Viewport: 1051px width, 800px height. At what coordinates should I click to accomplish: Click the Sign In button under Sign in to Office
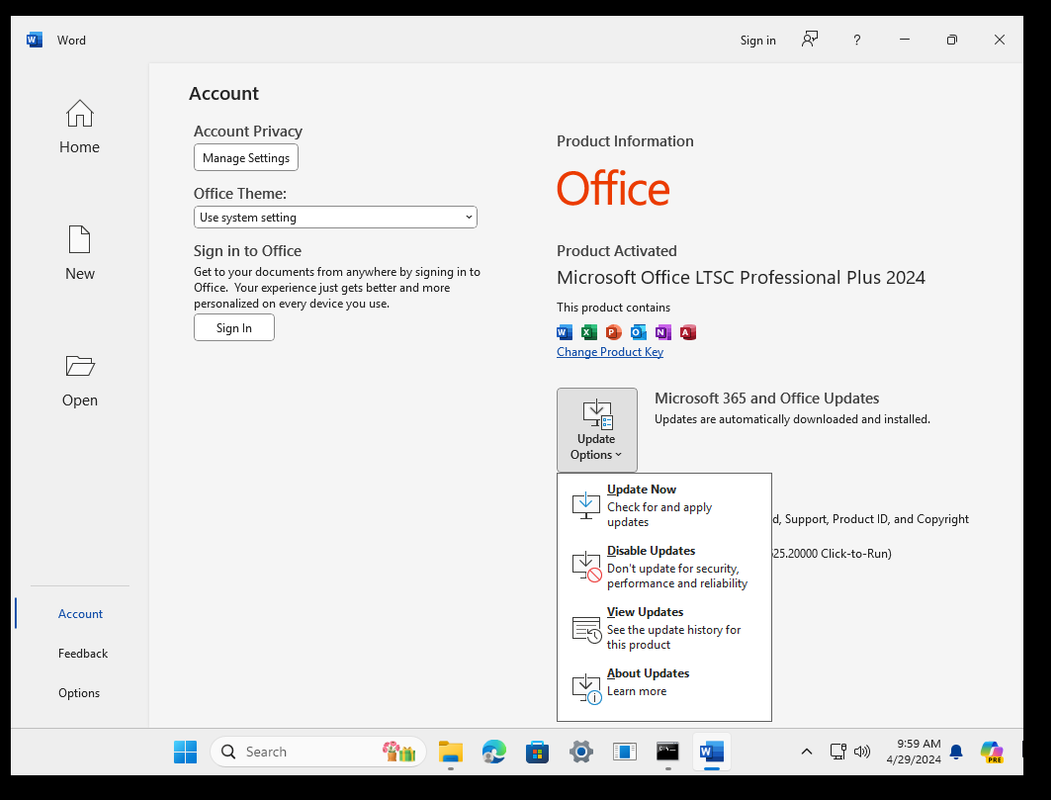tap(234, 328)
